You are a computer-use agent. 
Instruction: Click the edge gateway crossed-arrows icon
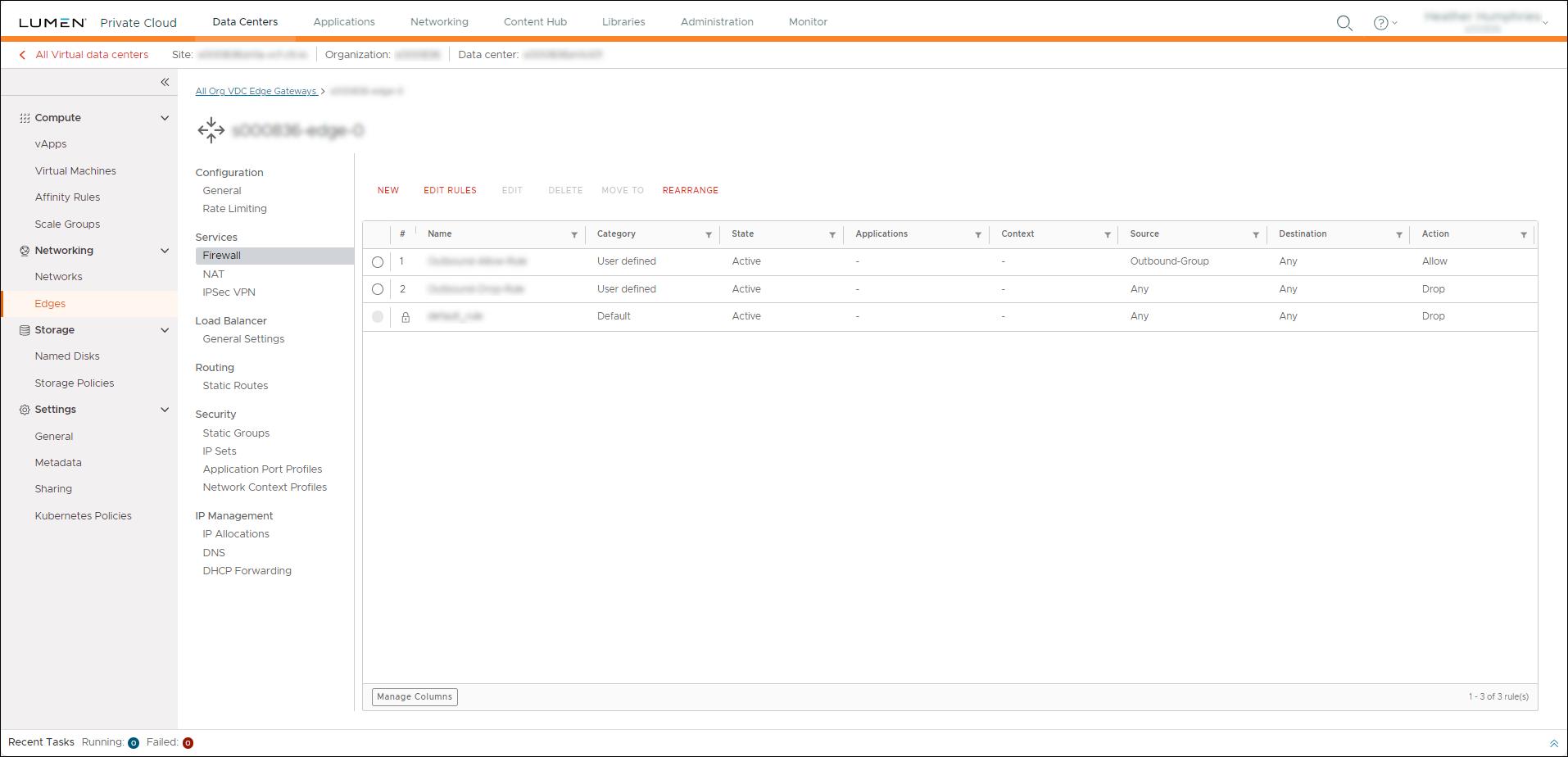coord(211,129)
